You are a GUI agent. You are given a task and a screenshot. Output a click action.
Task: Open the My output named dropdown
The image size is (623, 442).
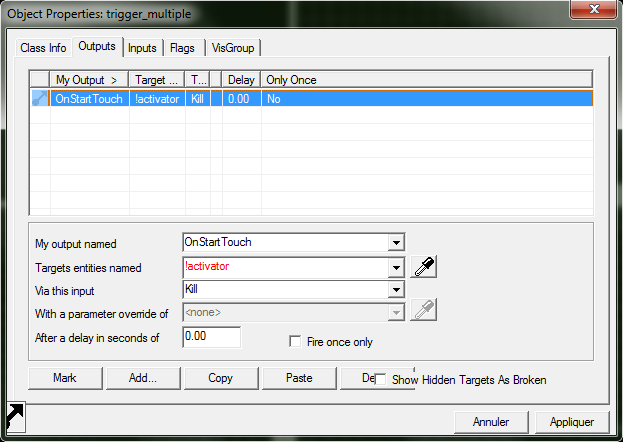[396, 243]
